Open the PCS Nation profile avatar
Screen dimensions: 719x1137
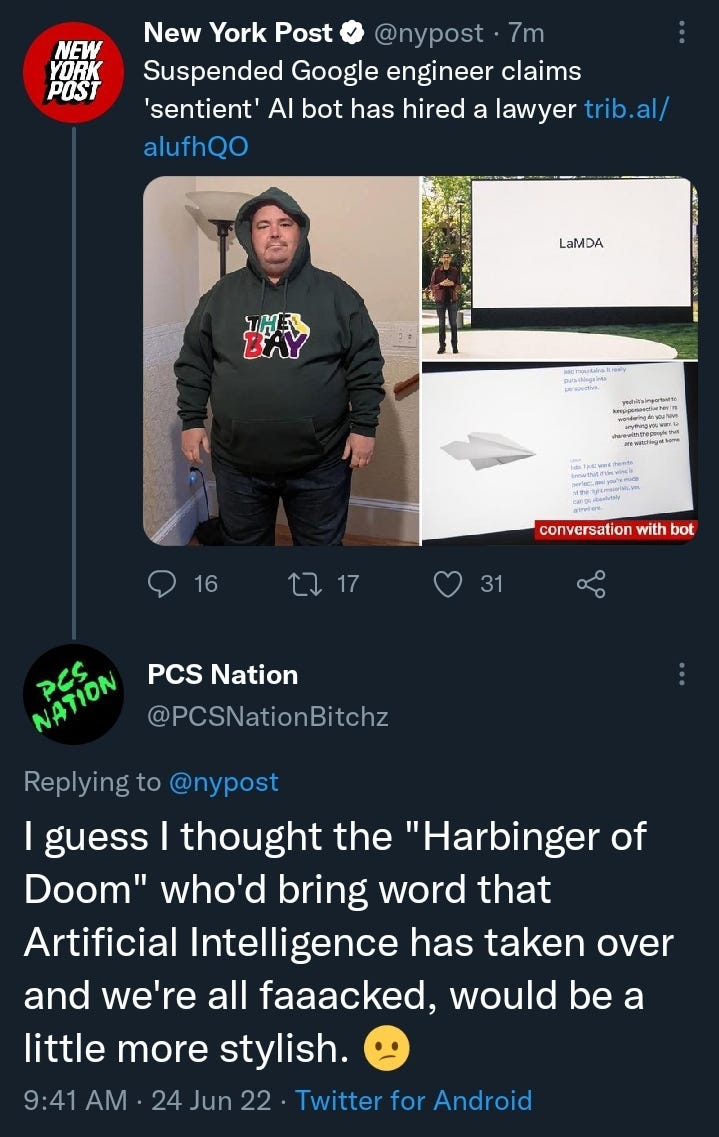point(73,694)
